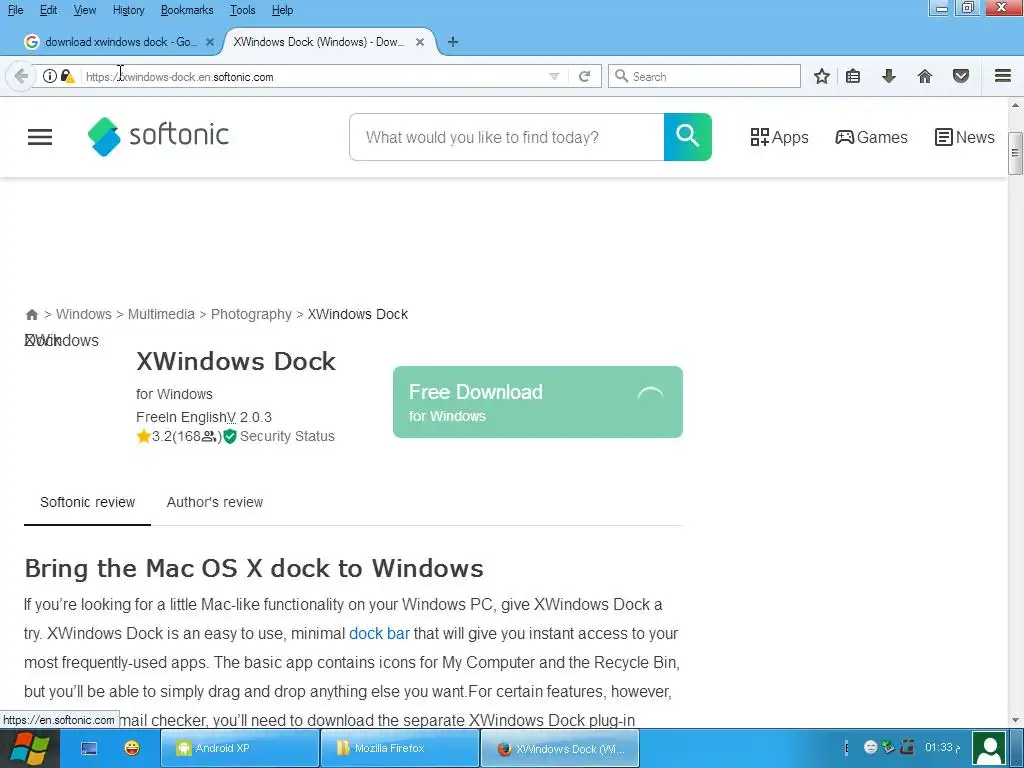1024x768 pixels.
Task: Open the File menu
Action: coord(15,10)
